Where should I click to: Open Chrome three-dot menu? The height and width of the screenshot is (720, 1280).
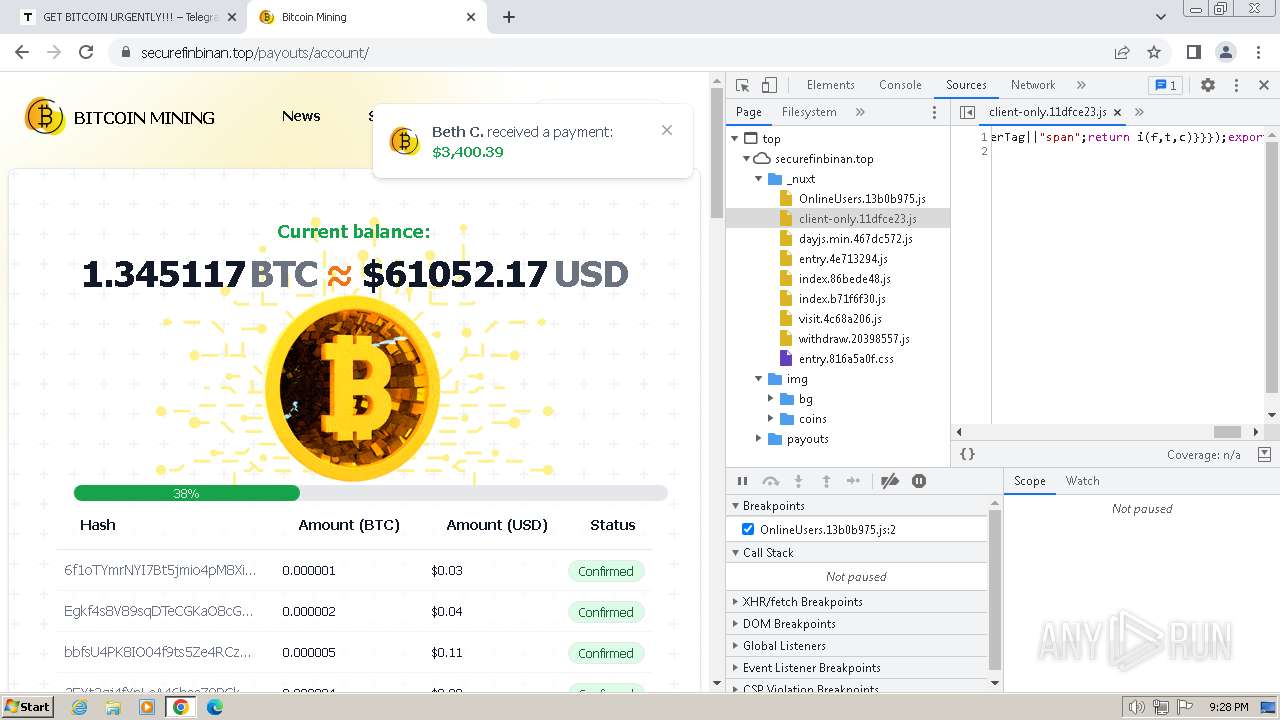[1258, 52]
